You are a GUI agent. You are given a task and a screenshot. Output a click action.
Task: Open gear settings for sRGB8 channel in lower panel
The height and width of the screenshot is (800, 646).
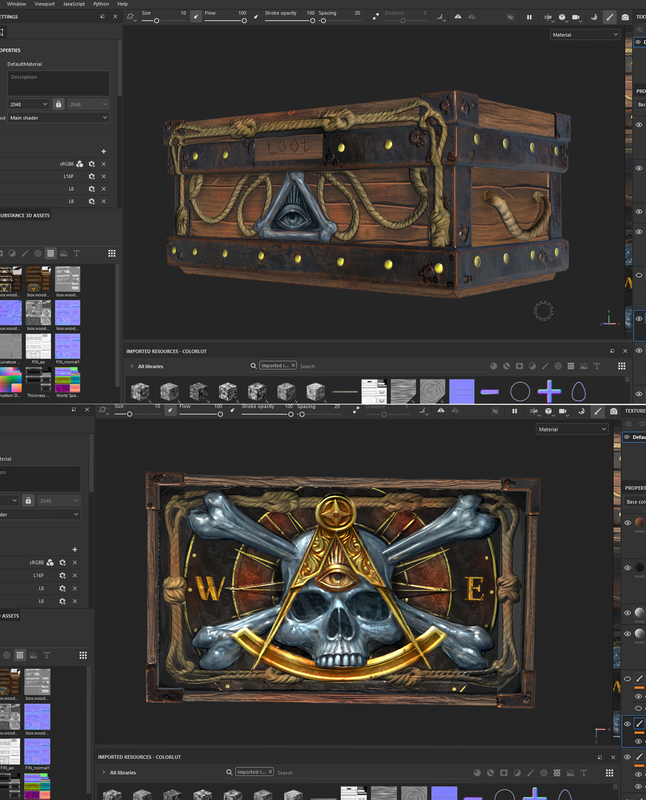[x=62, y=562]
